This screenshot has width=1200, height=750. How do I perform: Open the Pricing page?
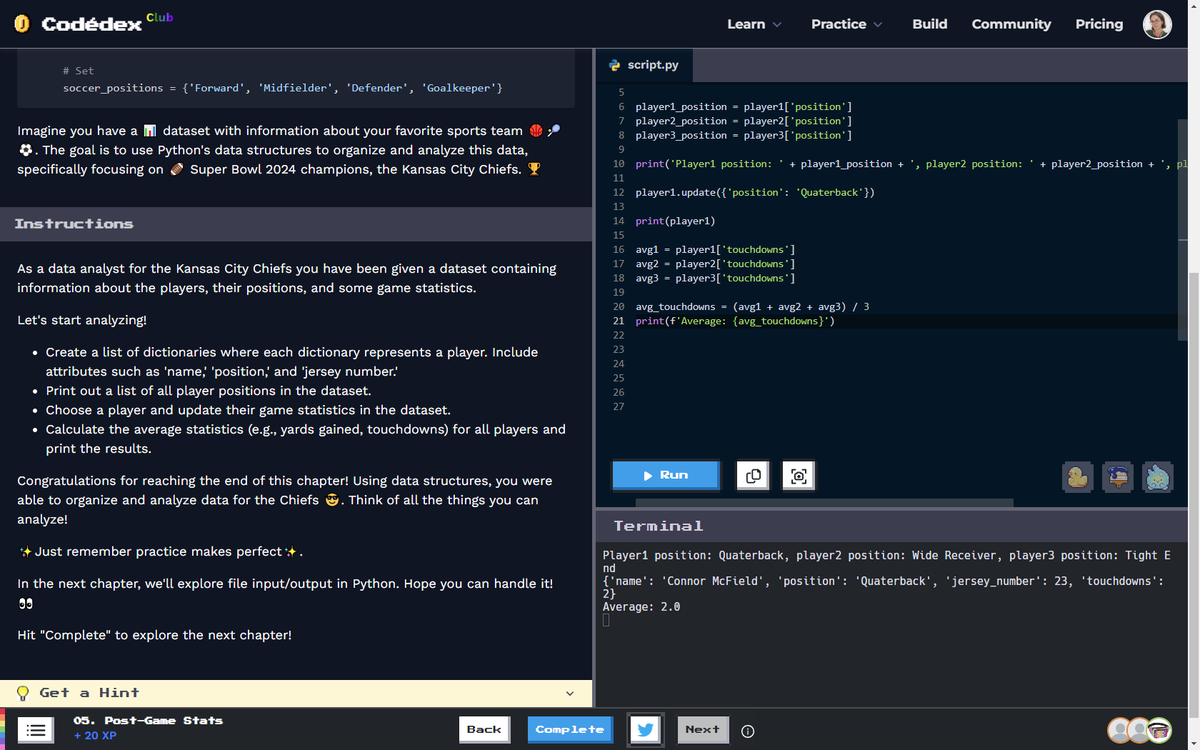[x=1099, y=24]
